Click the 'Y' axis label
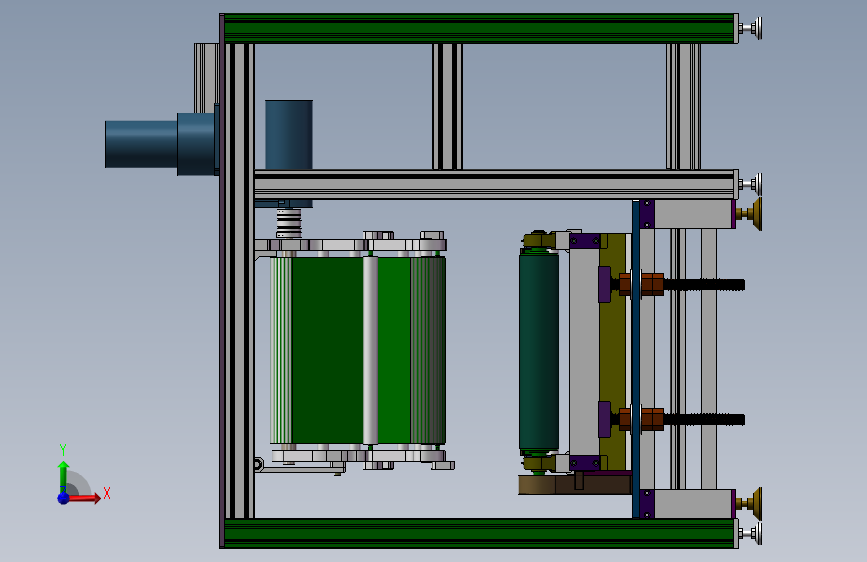 click(63, 450)
